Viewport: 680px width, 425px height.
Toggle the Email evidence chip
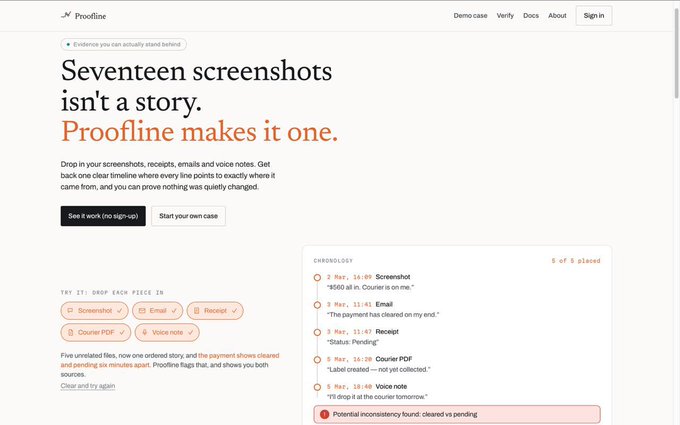coord(157,311)
